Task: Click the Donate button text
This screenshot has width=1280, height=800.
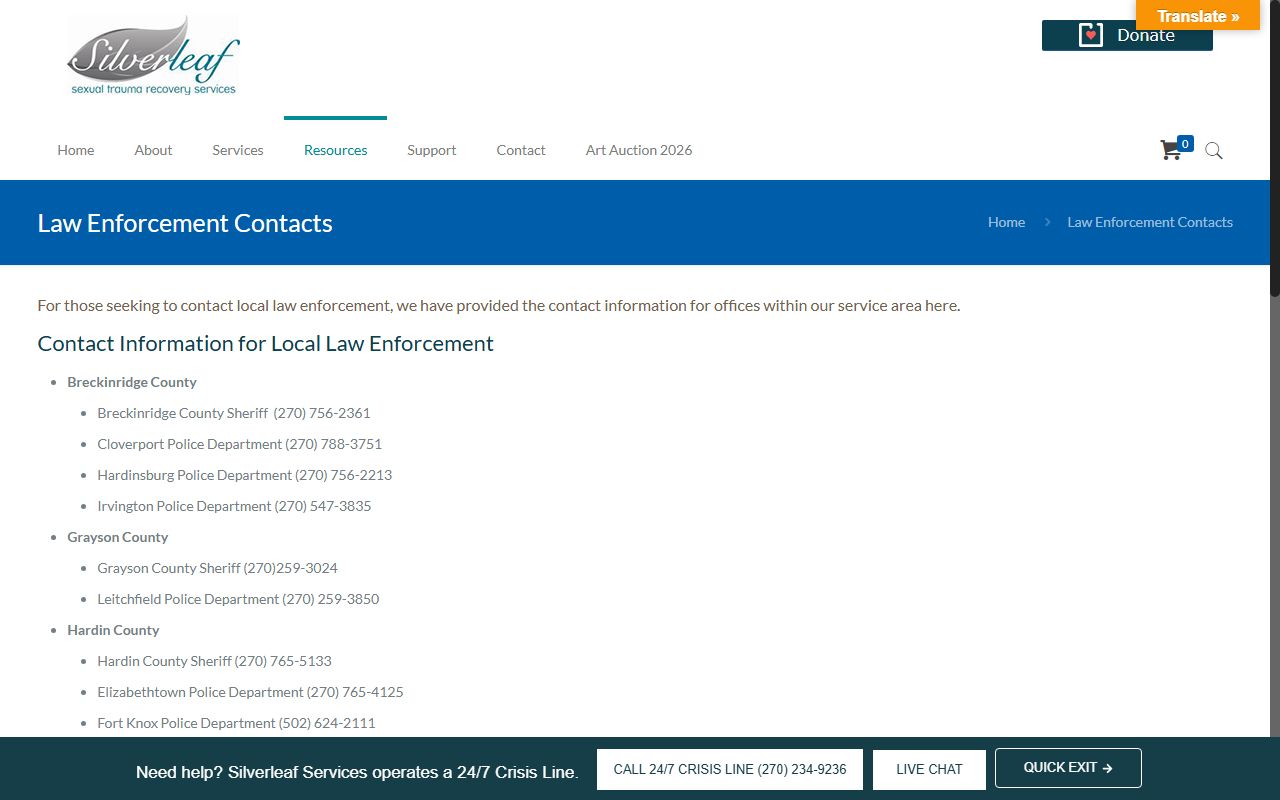Action: [1145, 35]
